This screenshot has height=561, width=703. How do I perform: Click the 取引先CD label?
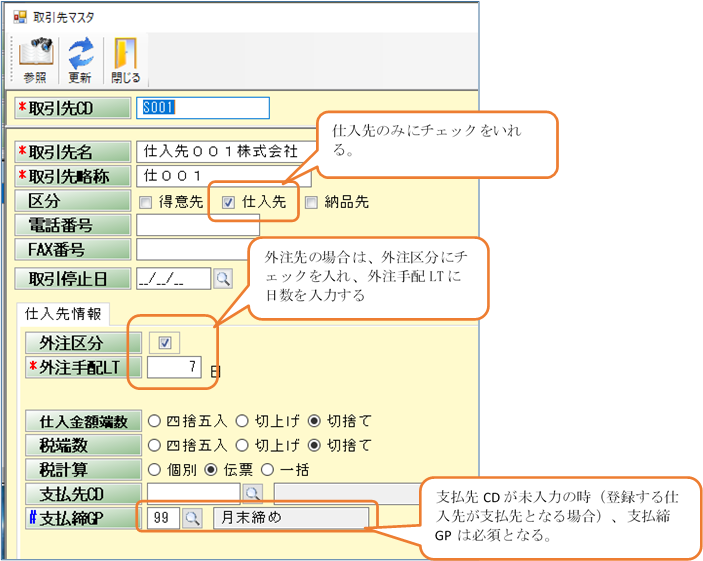click(x=73, y=108)
